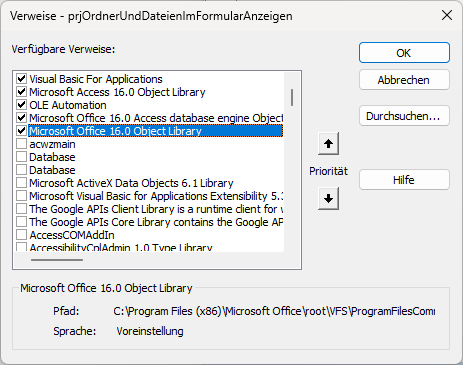463x365 pixels.
Task: Click Abbrechen to cancel dialog
Action: [x=404, y=80]
